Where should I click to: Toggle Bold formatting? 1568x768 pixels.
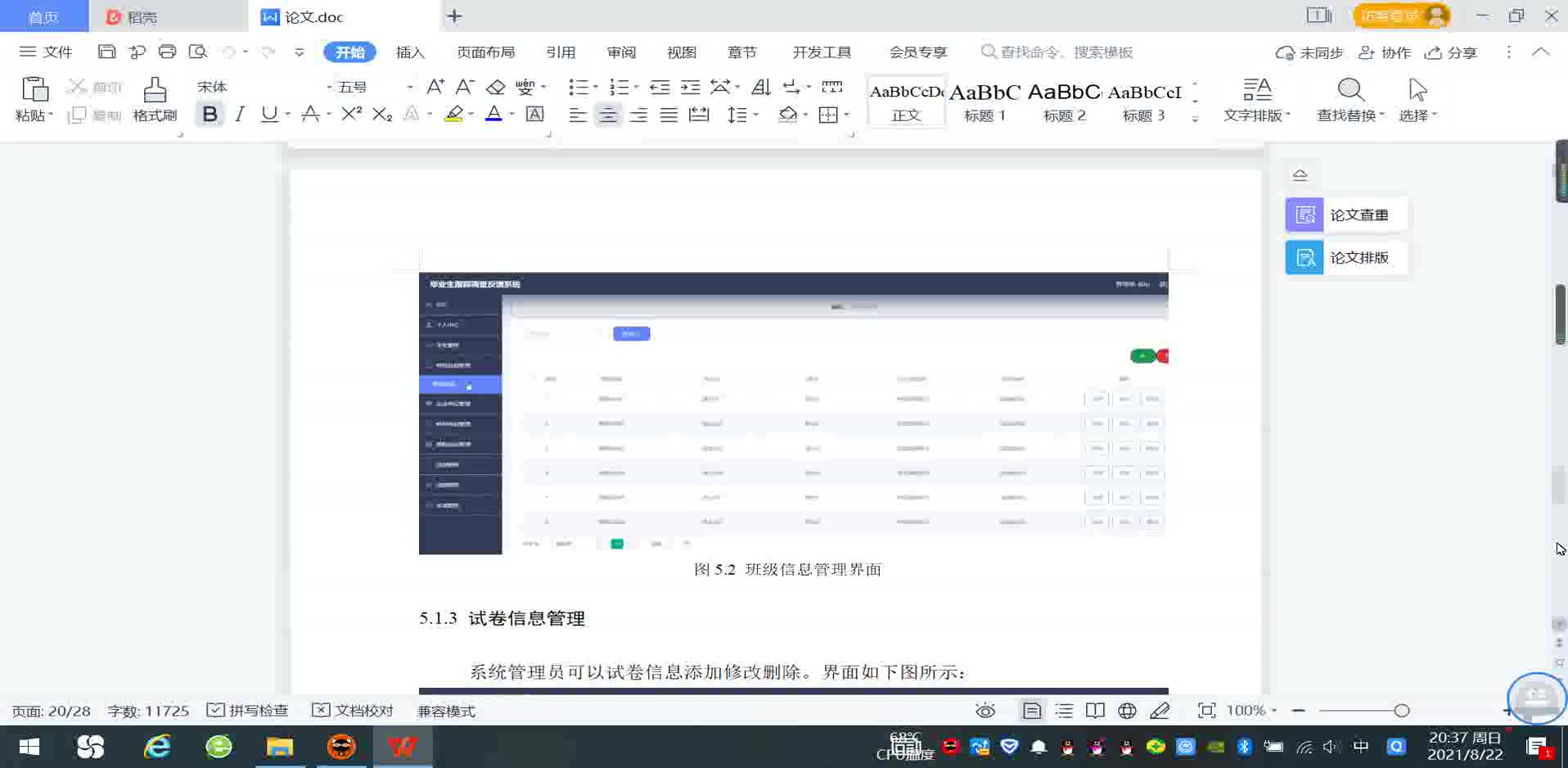pyautogui.click(x=210, y=115)
